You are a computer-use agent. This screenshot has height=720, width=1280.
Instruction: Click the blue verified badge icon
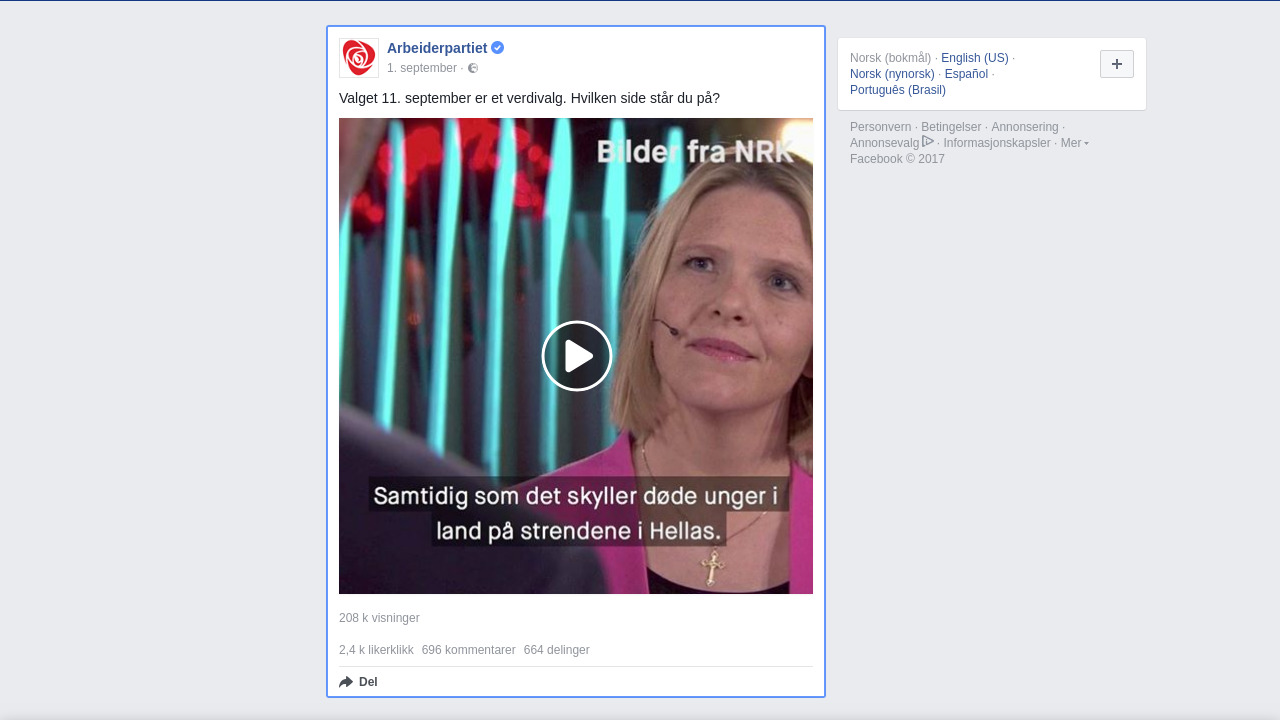pos(498,48)
